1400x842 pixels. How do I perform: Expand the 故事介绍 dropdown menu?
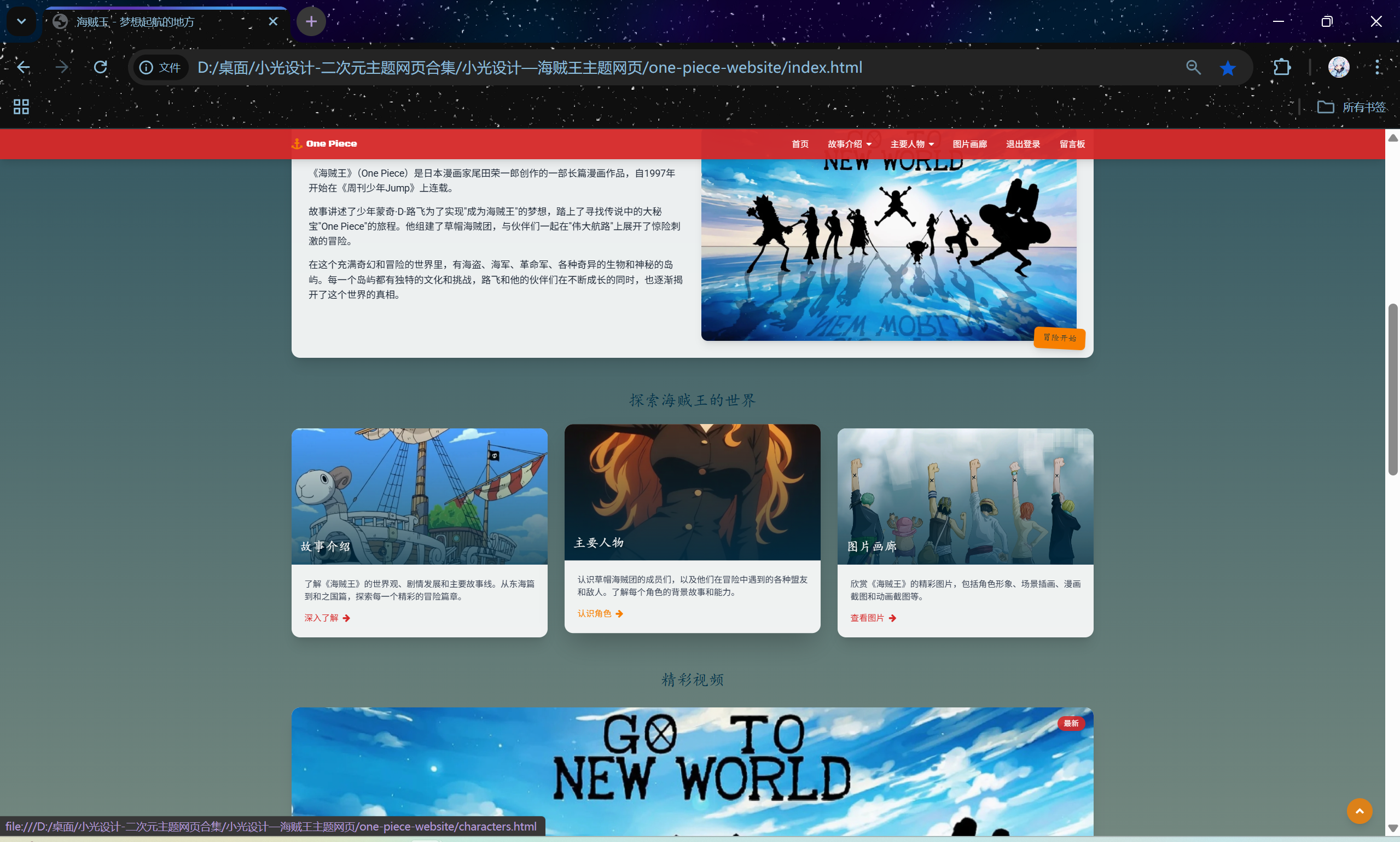click(x=849, y=144)
